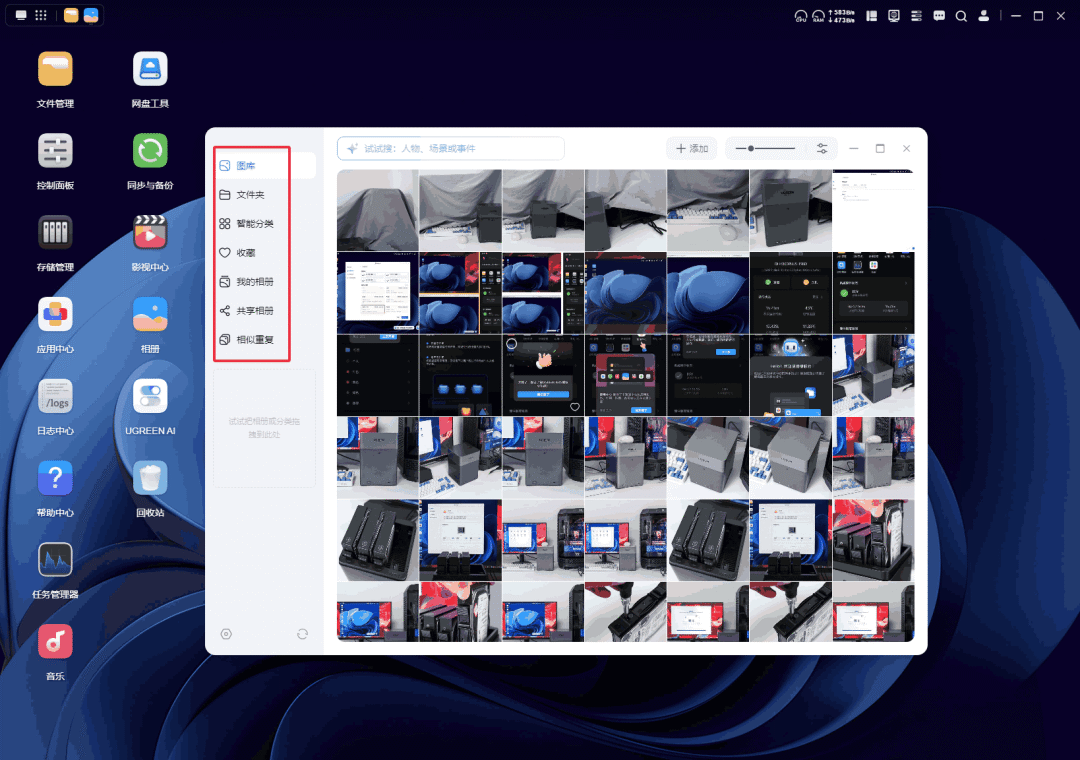
Task: Click the monitor icon in top bar
Action: tap(894, 16)
